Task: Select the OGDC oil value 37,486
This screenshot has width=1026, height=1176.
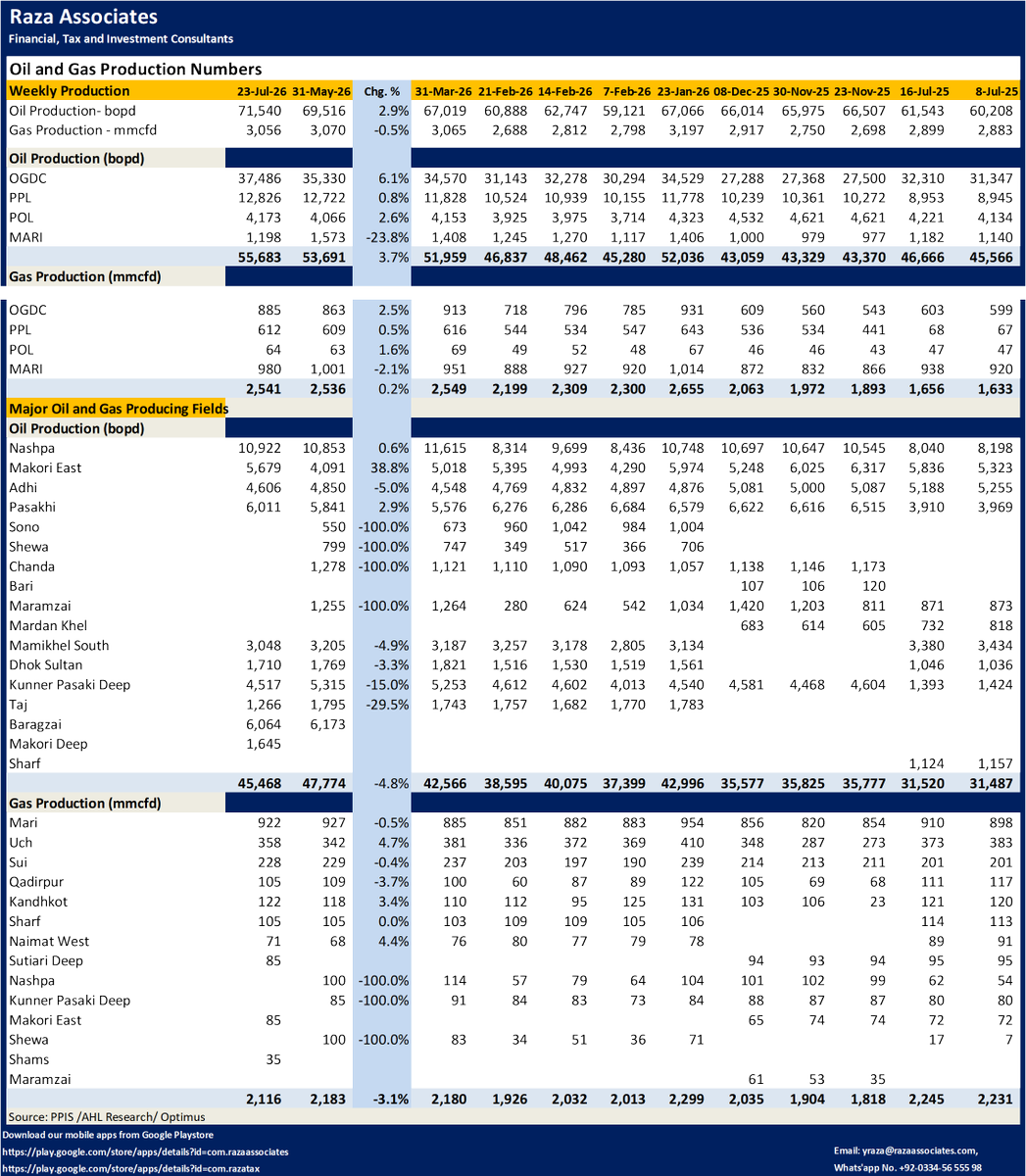Action: tap(260, 178)
